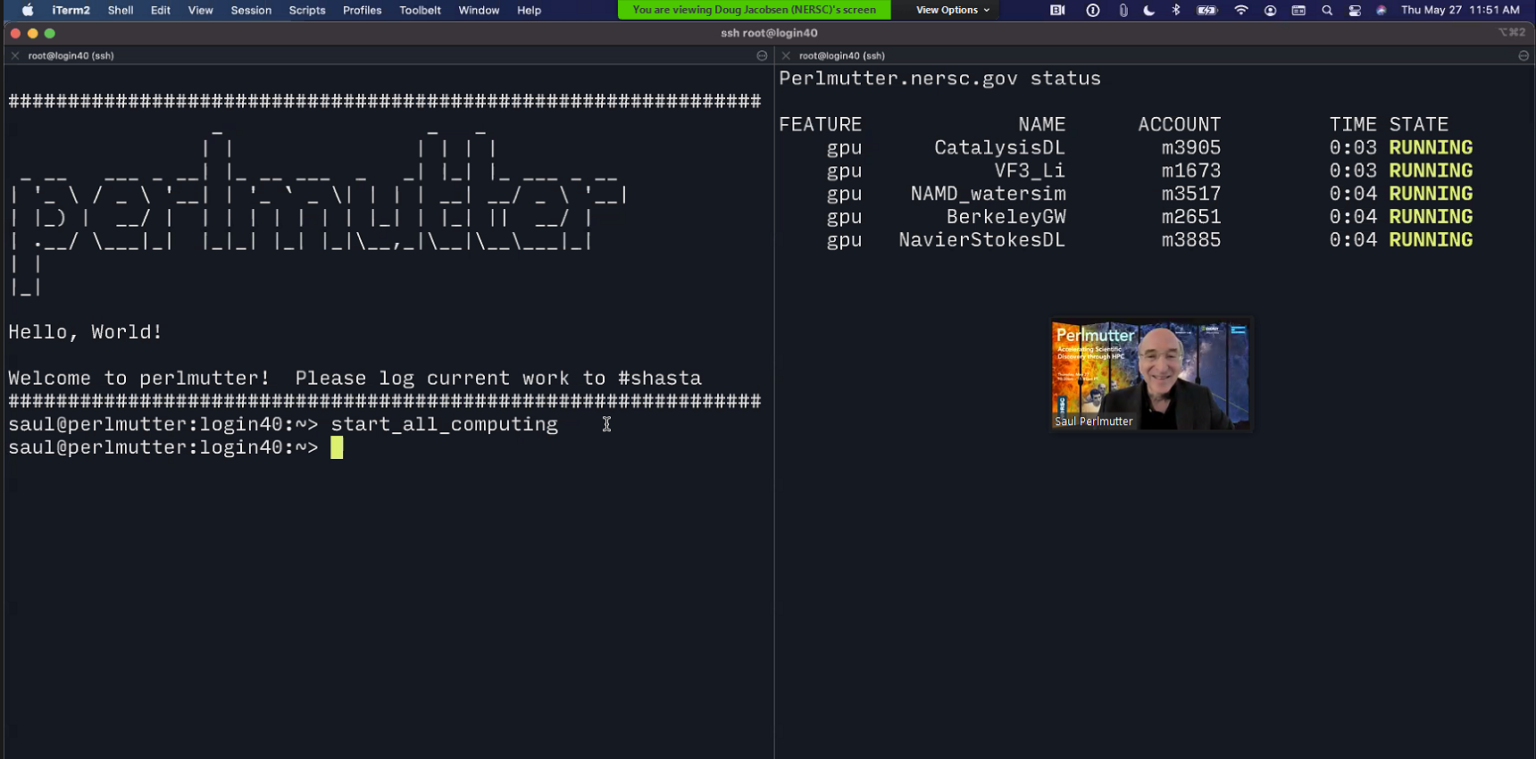This screenshot has width=1536, height=759.
Task: Click the green screen-sharing notice banner
Action: pos(754,10)
